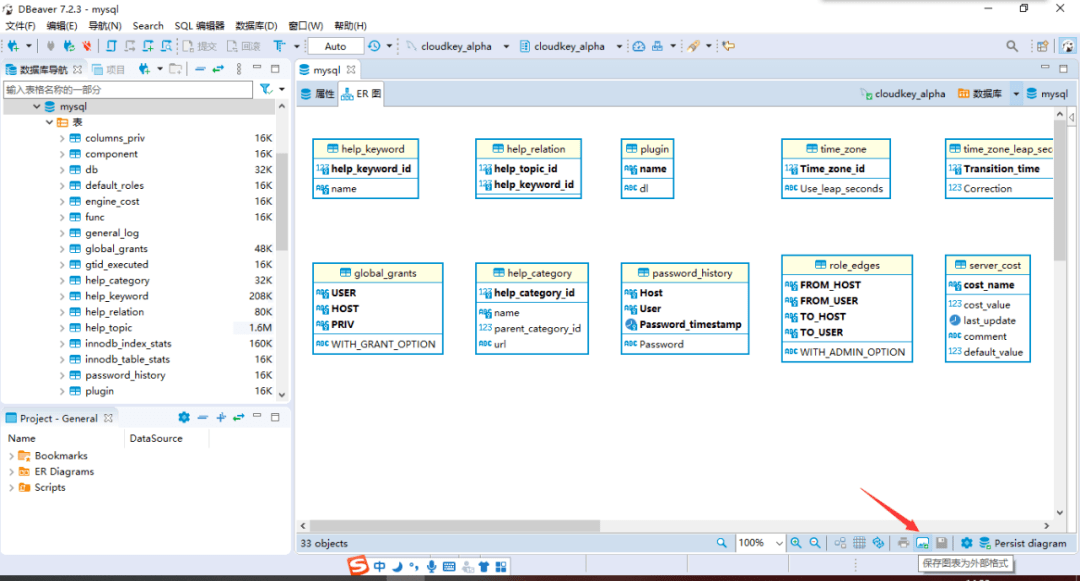Click link-with-editor arrows in database navigator
The width and height of the screenshot is (1080, 581).
(218, 69)
